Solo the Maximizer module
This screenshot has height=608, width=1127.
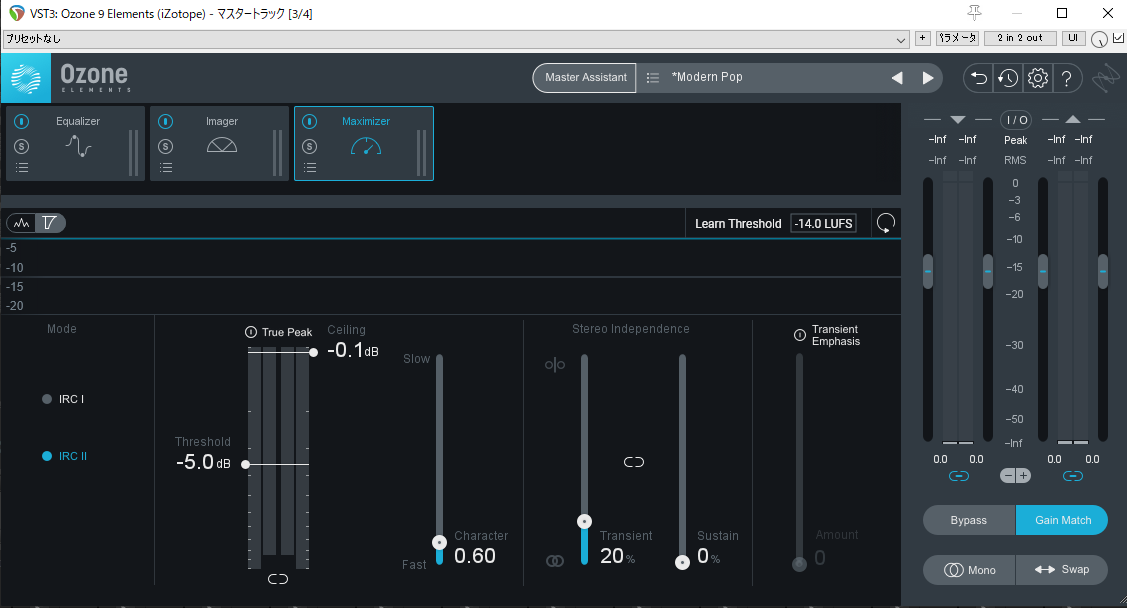309,147
